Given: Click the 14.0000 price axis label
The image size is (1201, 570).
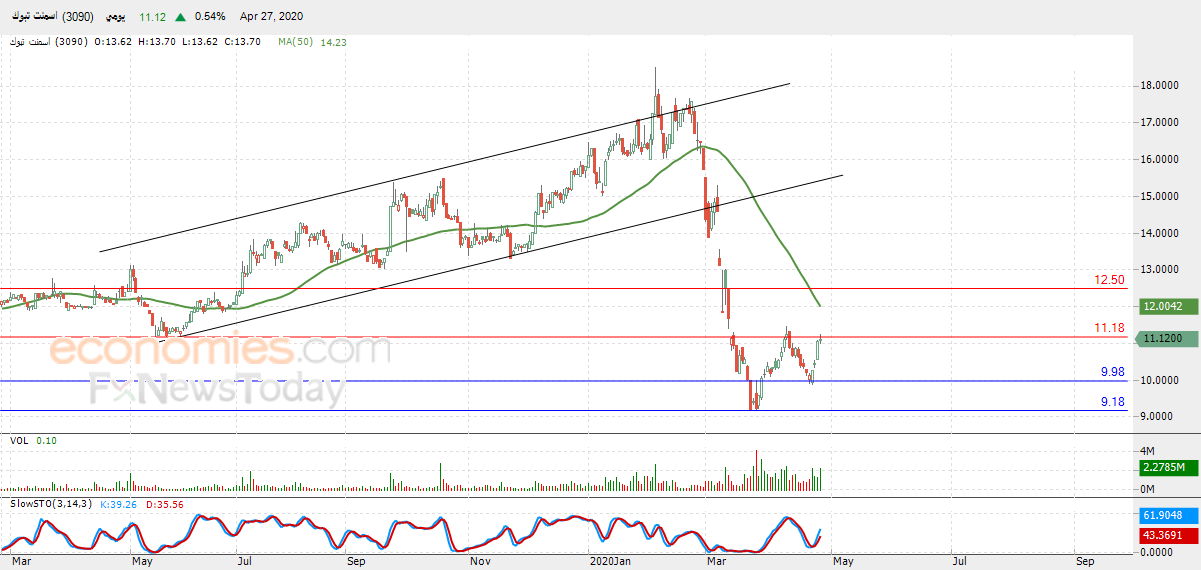Looking at the screenshot, I should point(1162,234).
